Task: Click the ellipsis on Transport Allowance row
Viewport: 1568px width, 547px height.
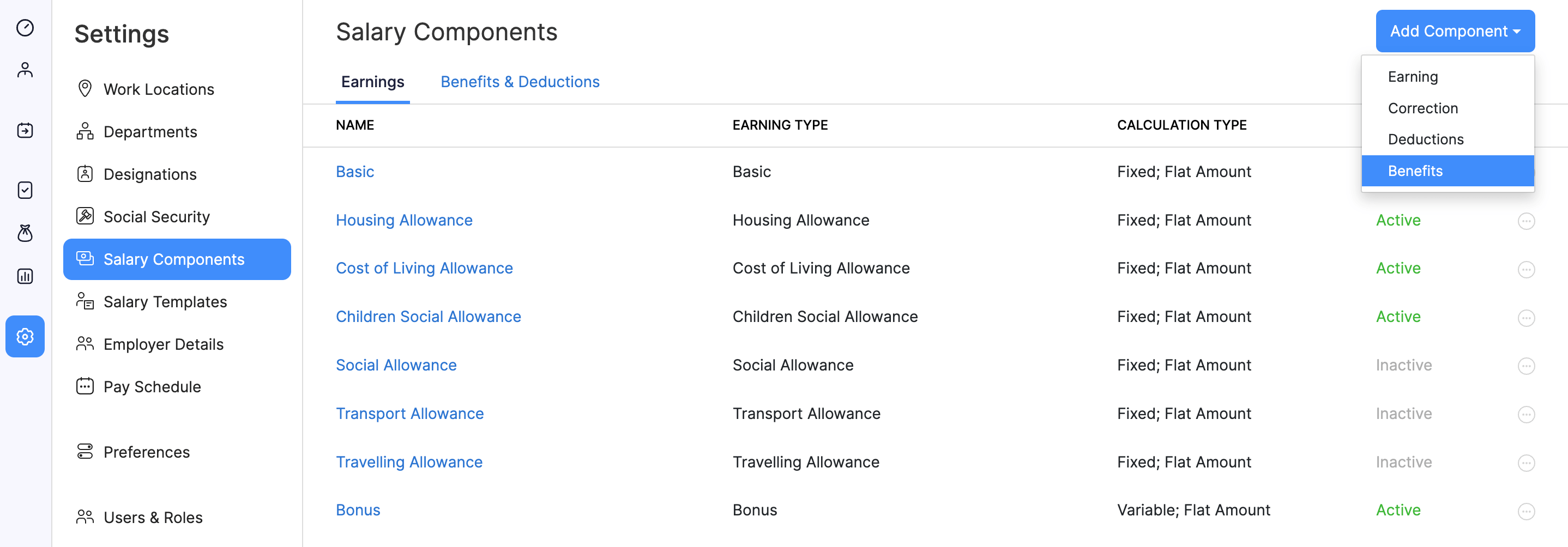Action: click(x=1527, y=415)
